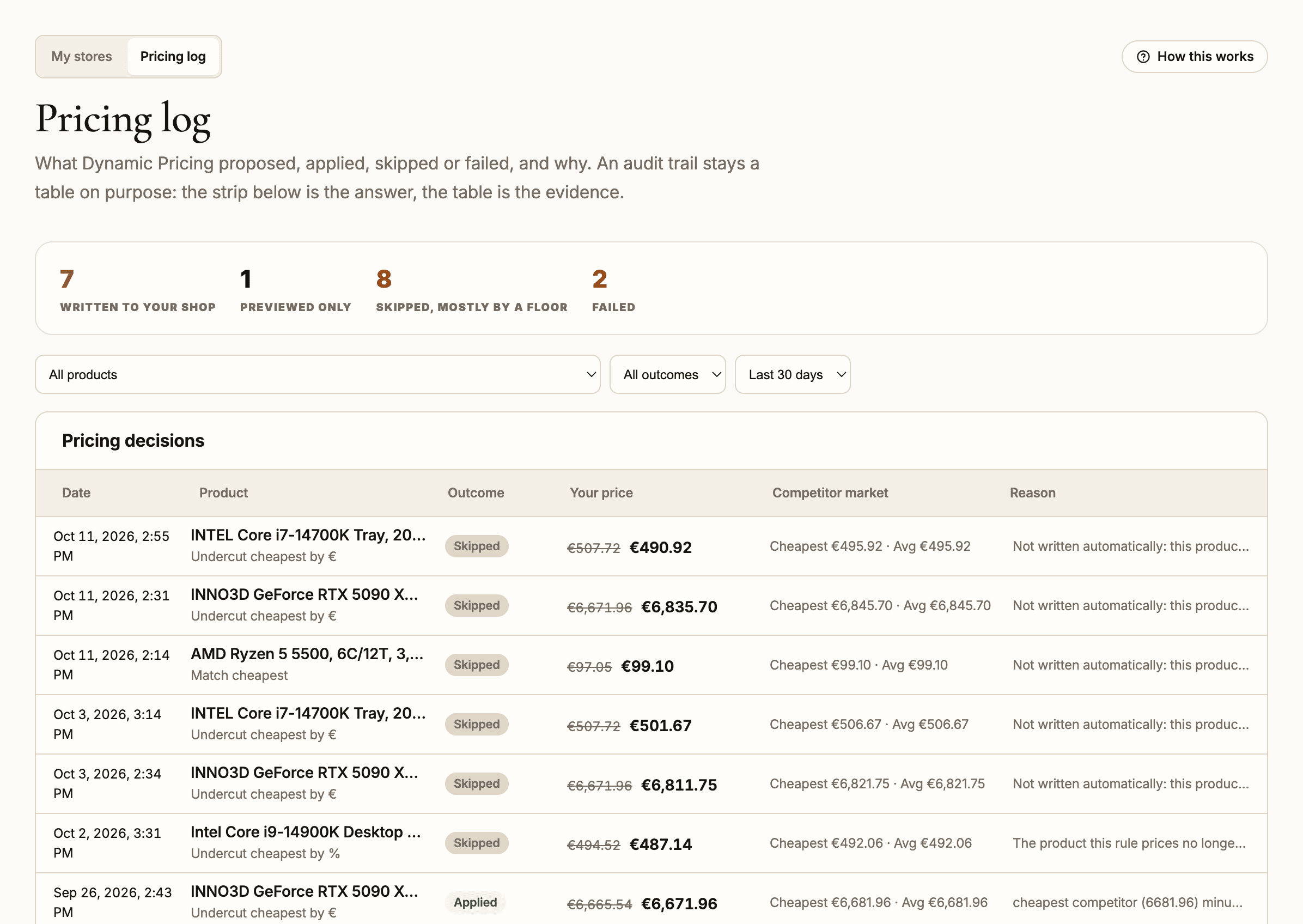The height and width of the screenshot is (924, 1303).
Task: Click new price €487.14
Action: 660,844
